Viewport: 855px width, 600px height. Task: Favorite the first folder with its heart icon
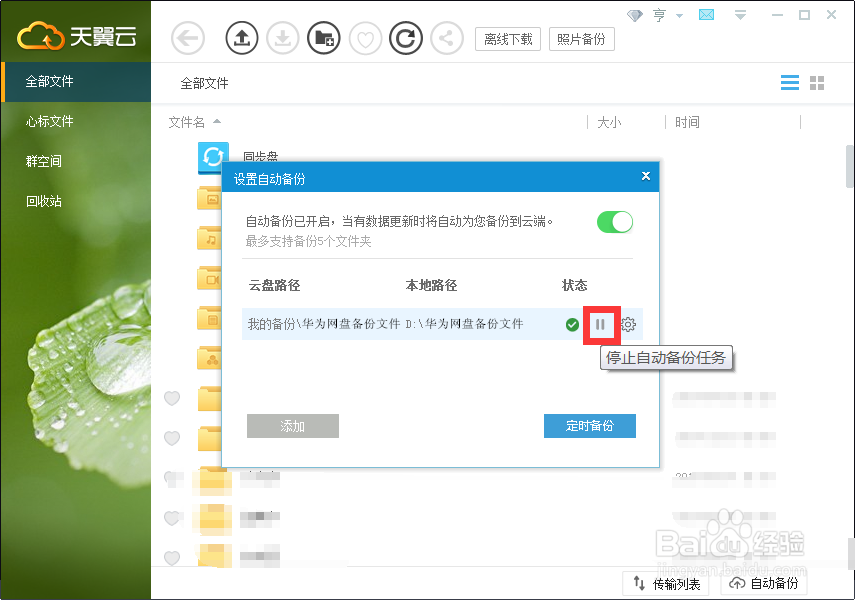coord(172,398)
